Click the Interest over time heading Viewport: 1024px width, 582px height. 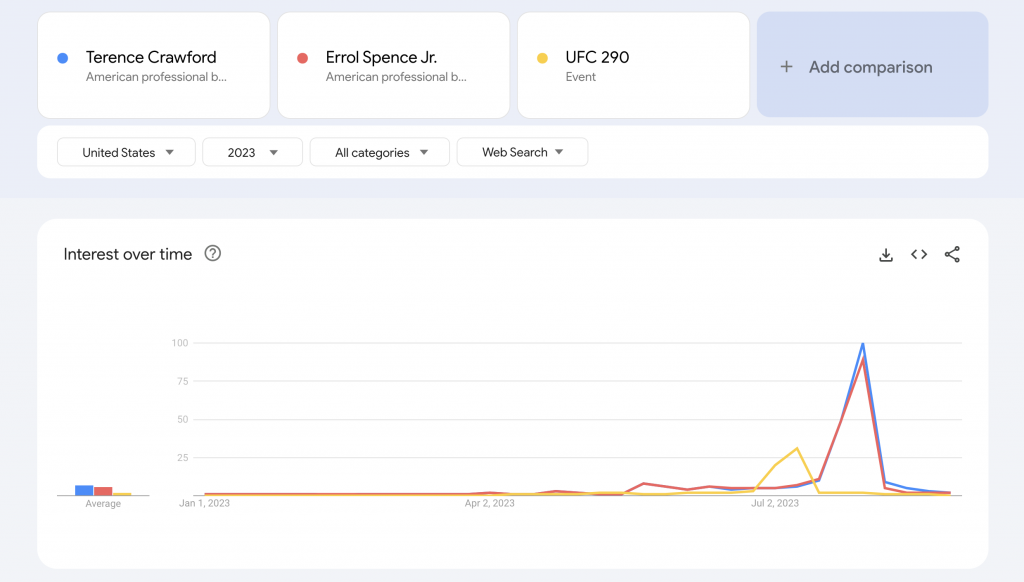point(128,254)
